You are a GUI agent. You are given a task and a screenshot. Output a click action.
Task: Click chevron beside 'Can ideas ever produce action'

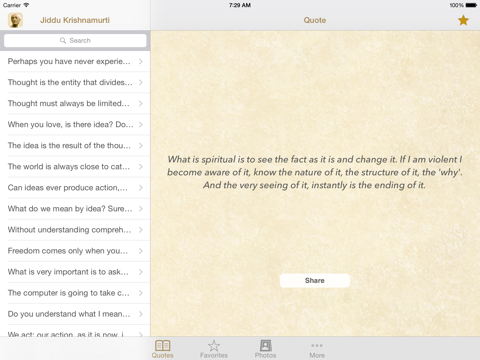[x=141, y=187]
